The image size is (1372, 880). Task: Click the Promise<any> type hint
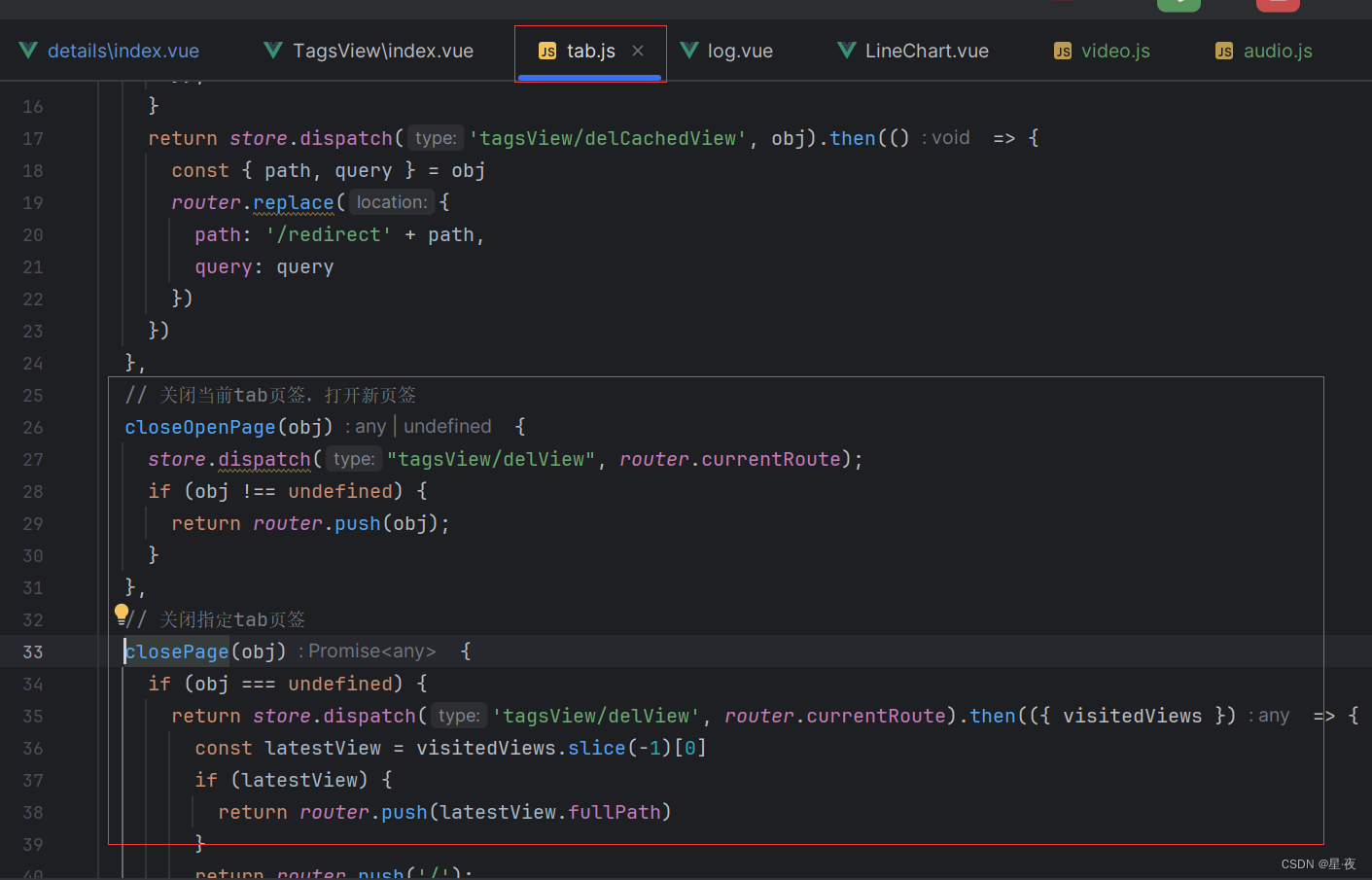pyautogui.click(x=372, y=651)
